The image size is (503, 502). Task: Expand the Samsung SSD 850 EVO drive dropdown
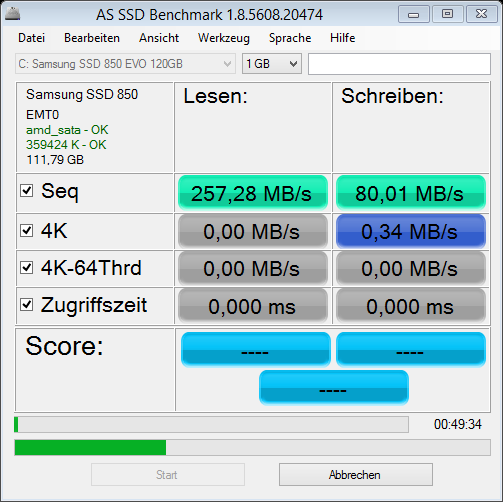(x=125, y=64)
